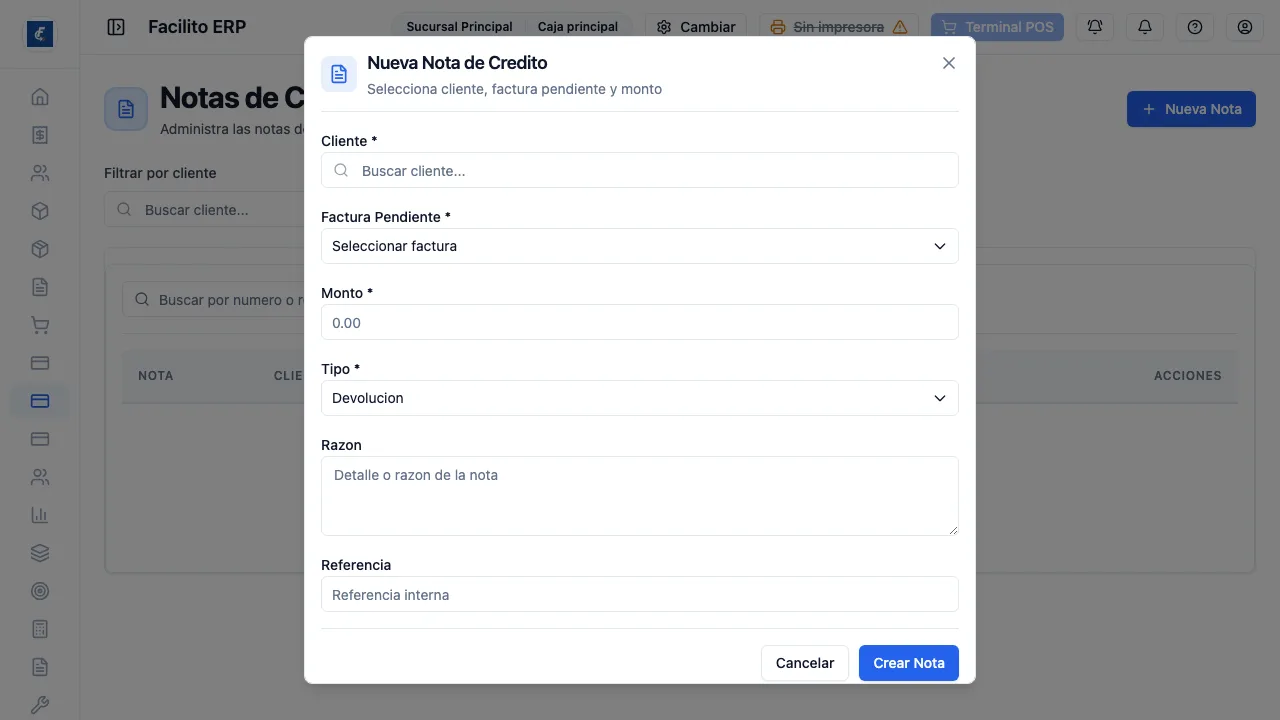Viewport: 1280px width, 720px height.
Task: Open the help question mark icon
Action: 1195,27
